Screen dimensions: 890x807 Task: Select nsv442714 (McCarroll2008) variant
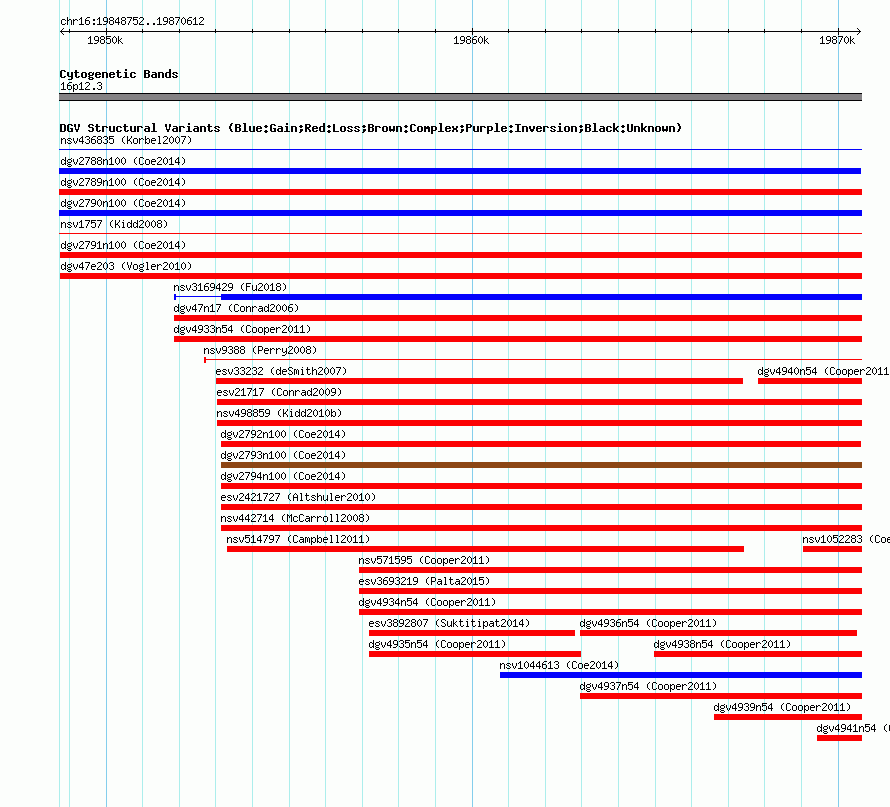pos(295,518)
